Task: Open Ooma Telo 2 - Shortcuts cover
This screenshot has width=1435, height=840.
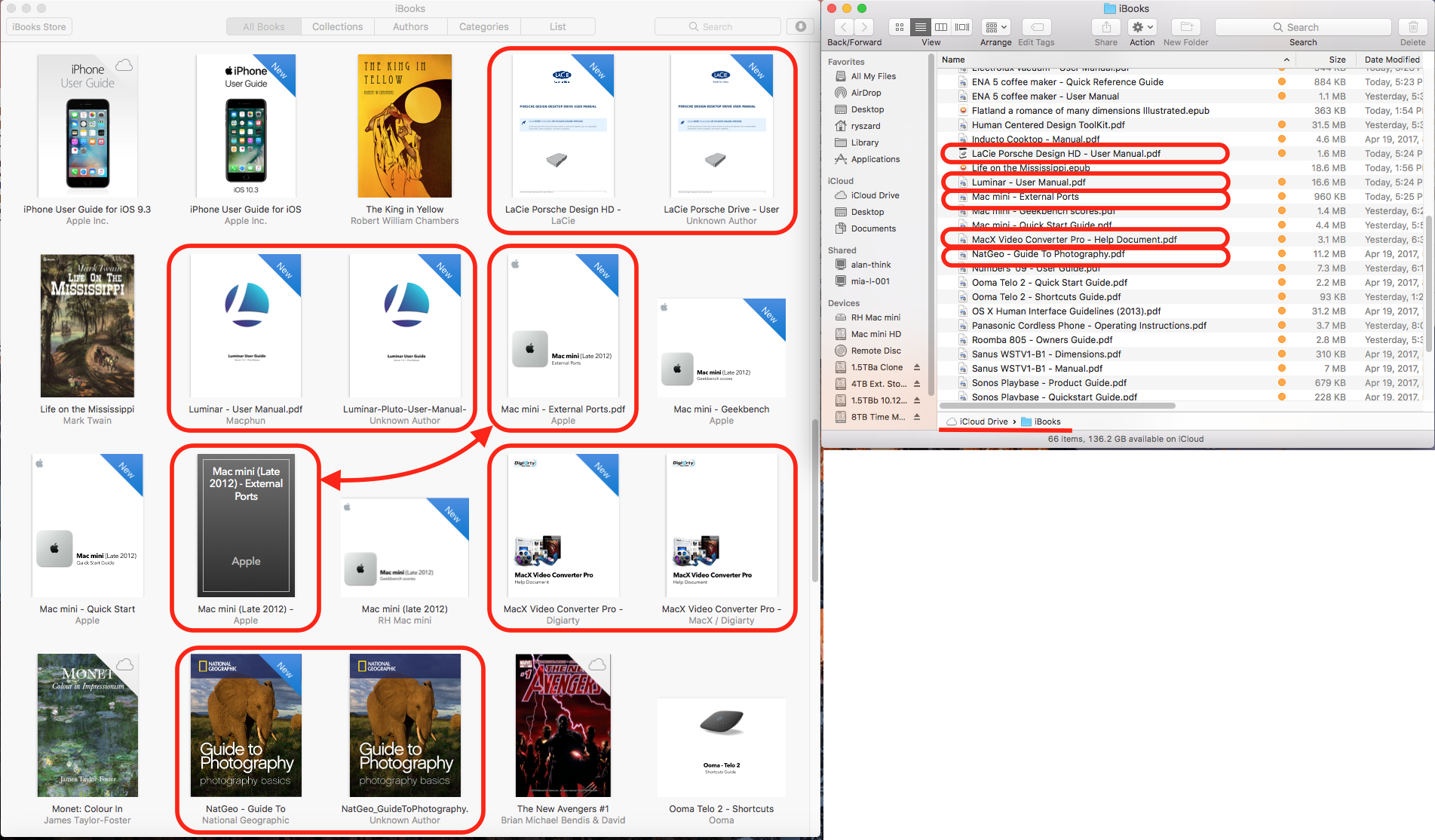Action: [722, 747]
